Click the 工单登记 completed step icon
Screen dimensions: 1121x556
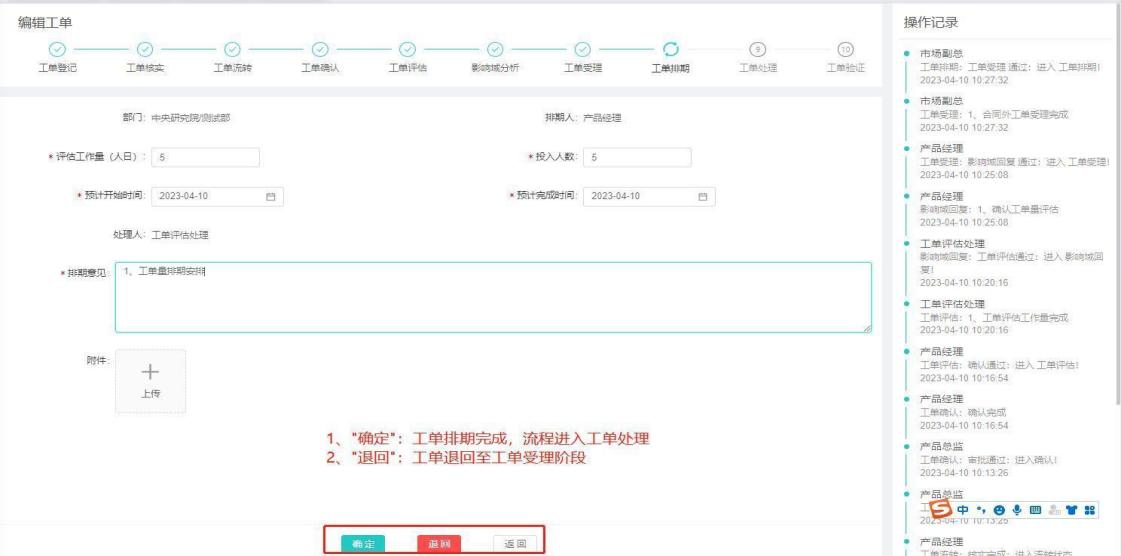click(x=57, y=48)
